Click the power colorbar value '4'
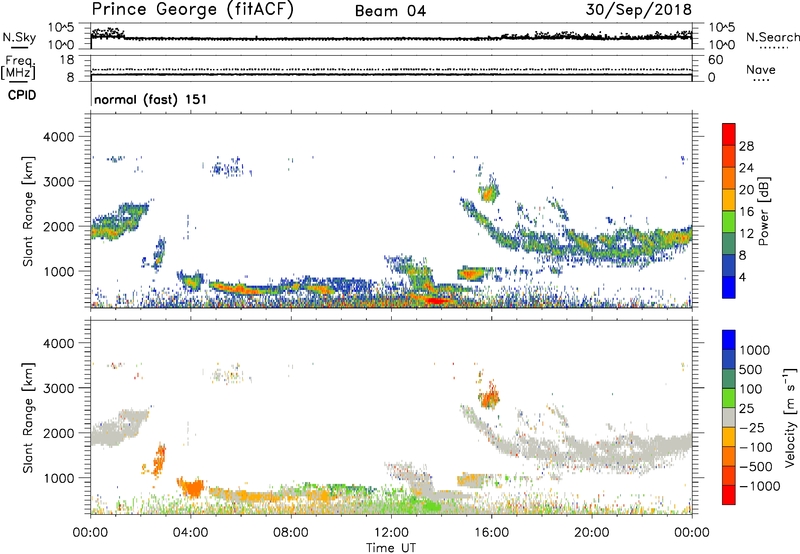 [743, 277]
